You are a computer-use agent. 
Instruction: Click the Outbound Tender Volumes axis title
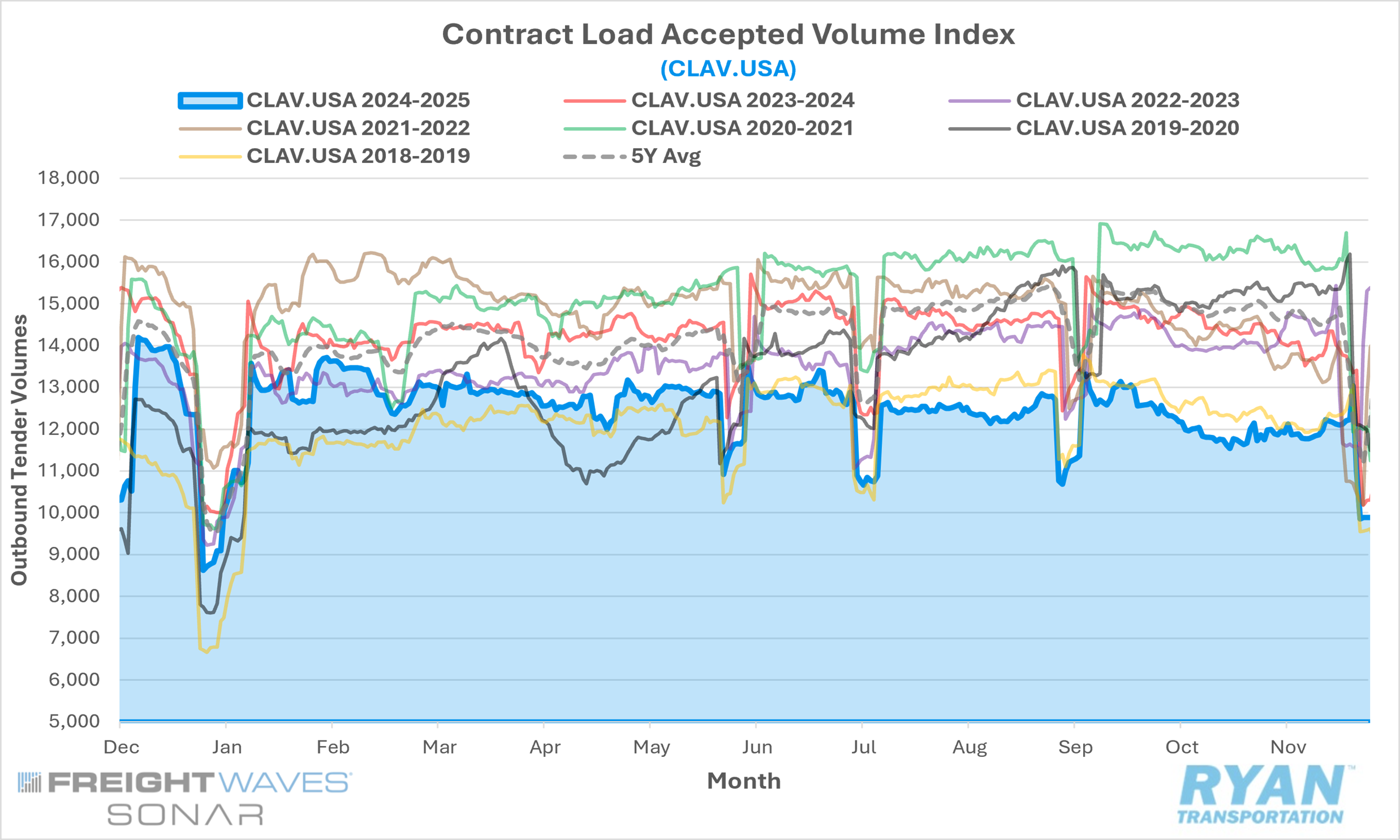(19, 450)
